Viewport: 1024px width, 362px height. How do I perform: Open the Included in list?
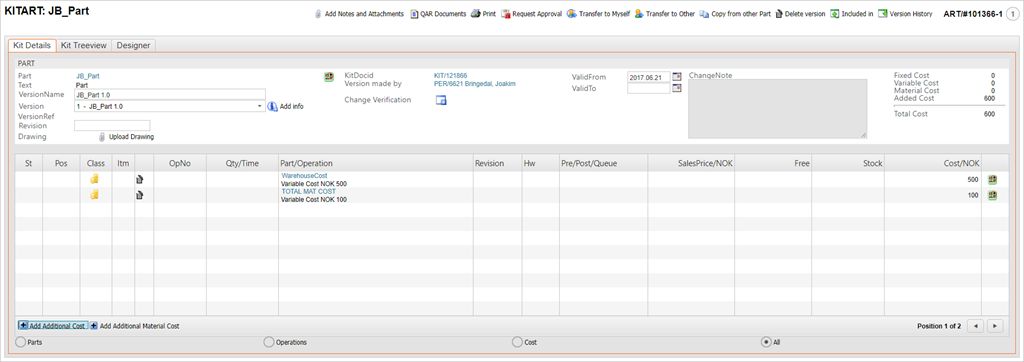click(x=852, y=14)
